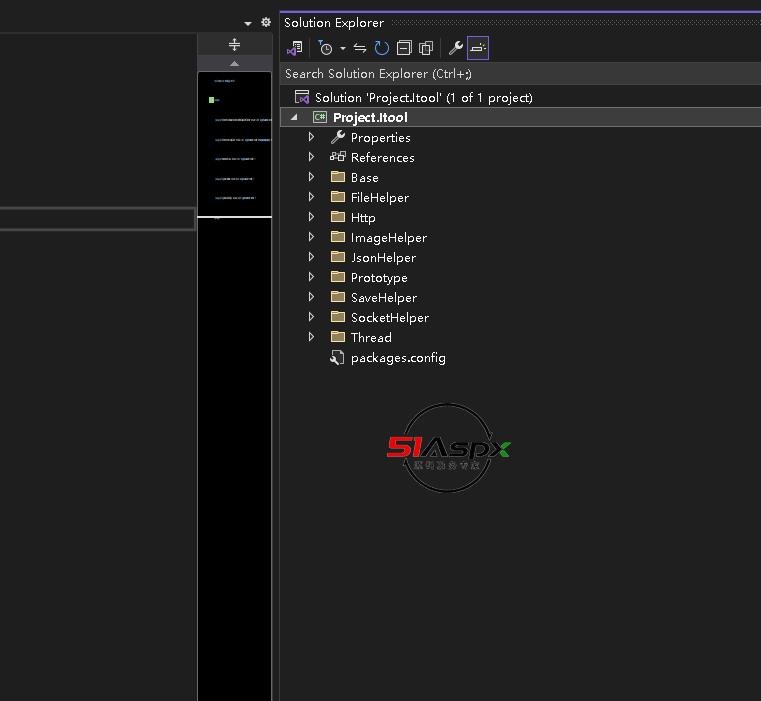Select Solution 'Project.Itool' root node
761x701 pixels.
[423, 97]
